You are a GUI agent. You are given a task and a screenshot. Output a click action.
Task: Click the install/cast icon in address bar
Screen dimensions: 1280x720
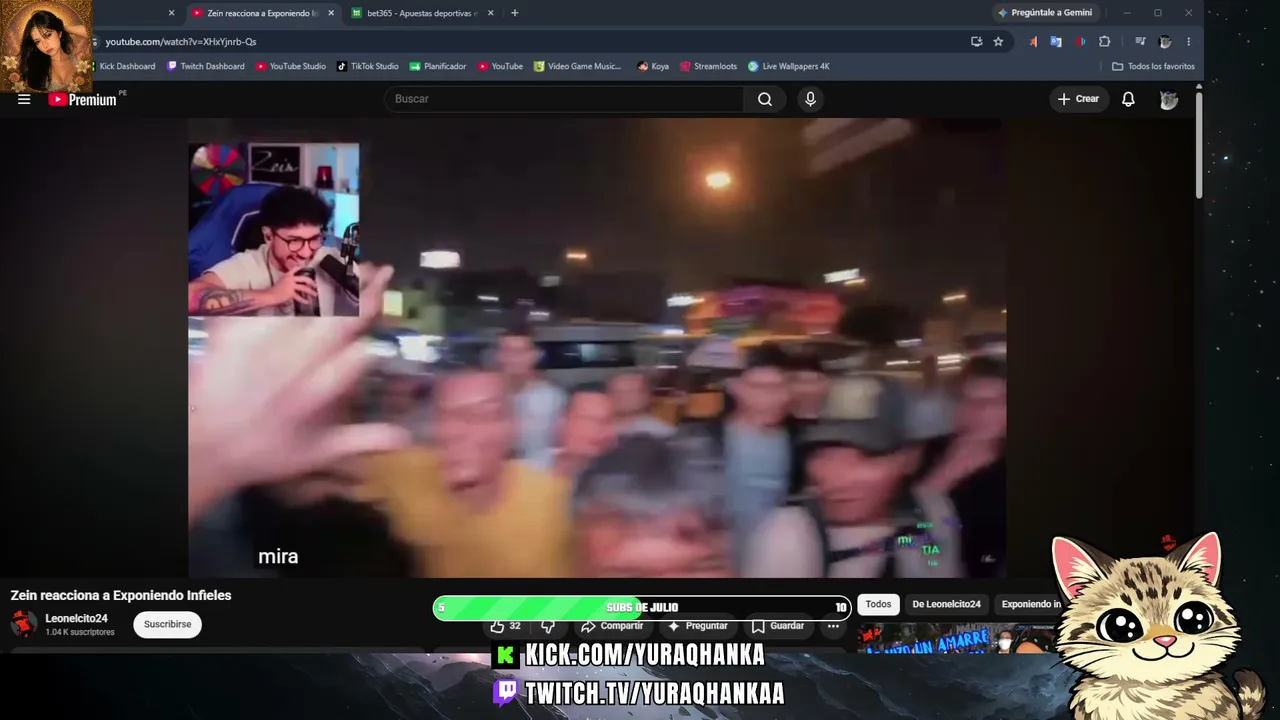[x=976, y=41]
